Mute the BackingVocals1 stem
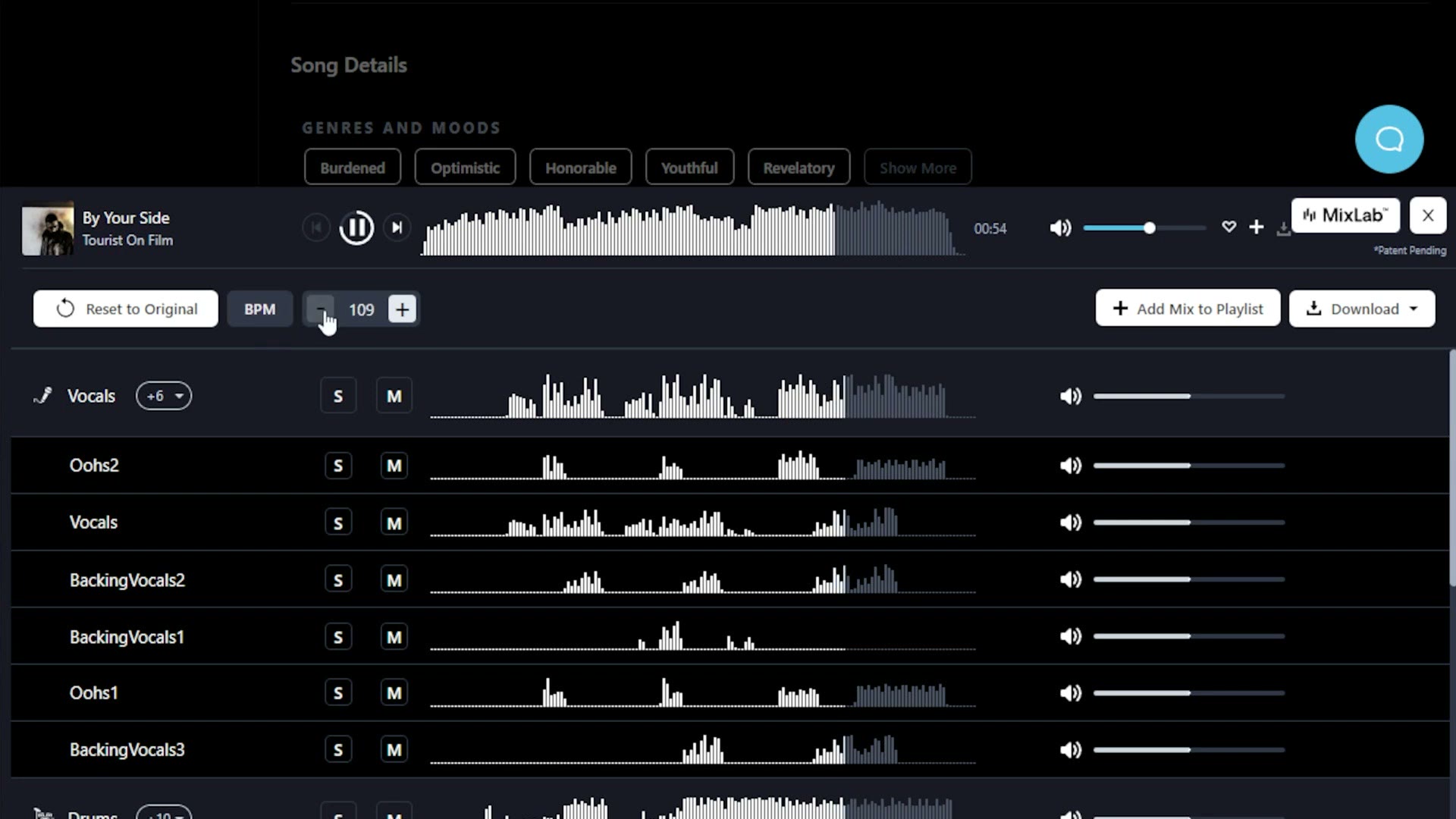 (394, 637)
